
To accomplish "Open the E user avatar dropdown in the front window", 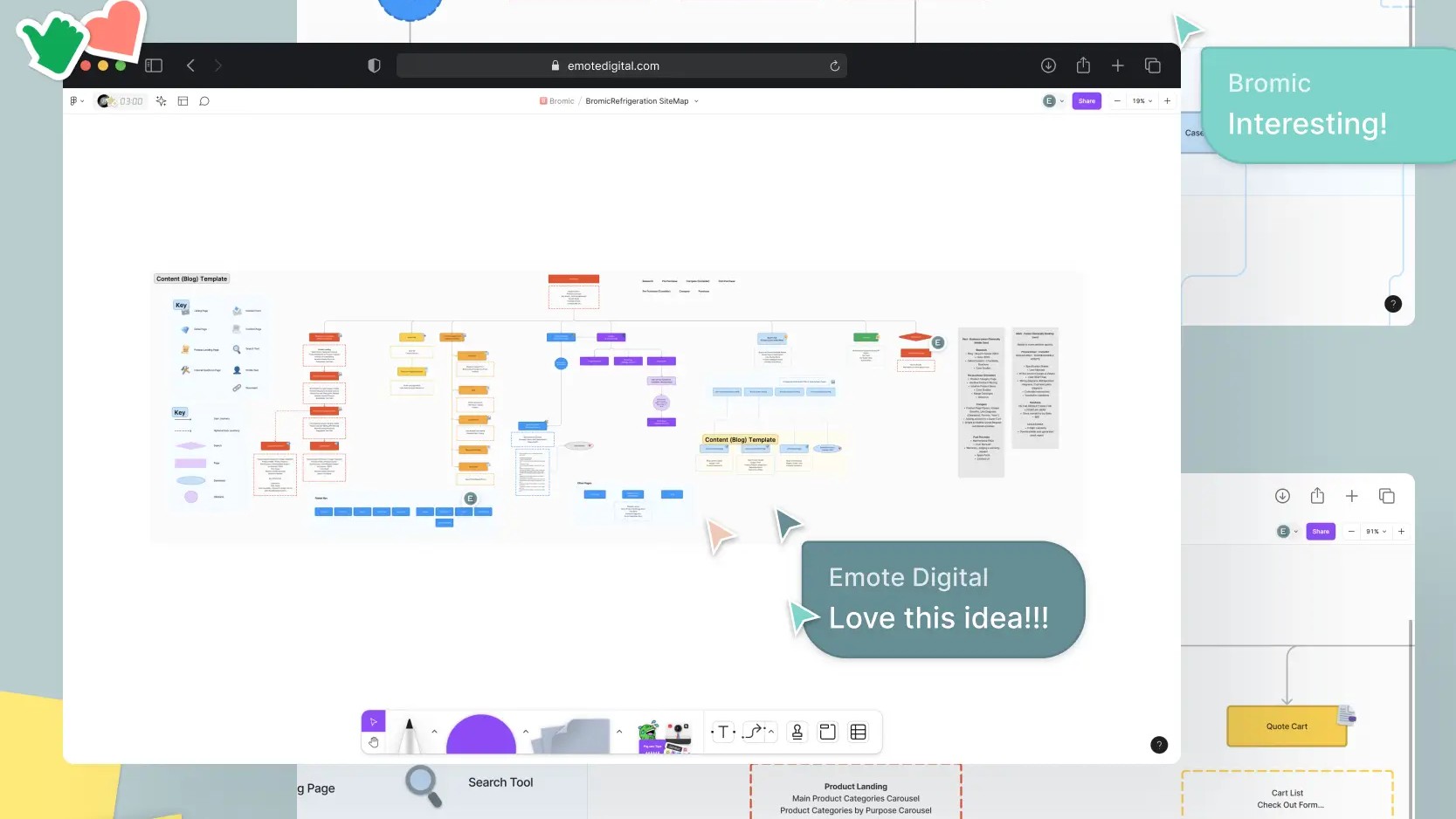I will [x=1053, y=101].
